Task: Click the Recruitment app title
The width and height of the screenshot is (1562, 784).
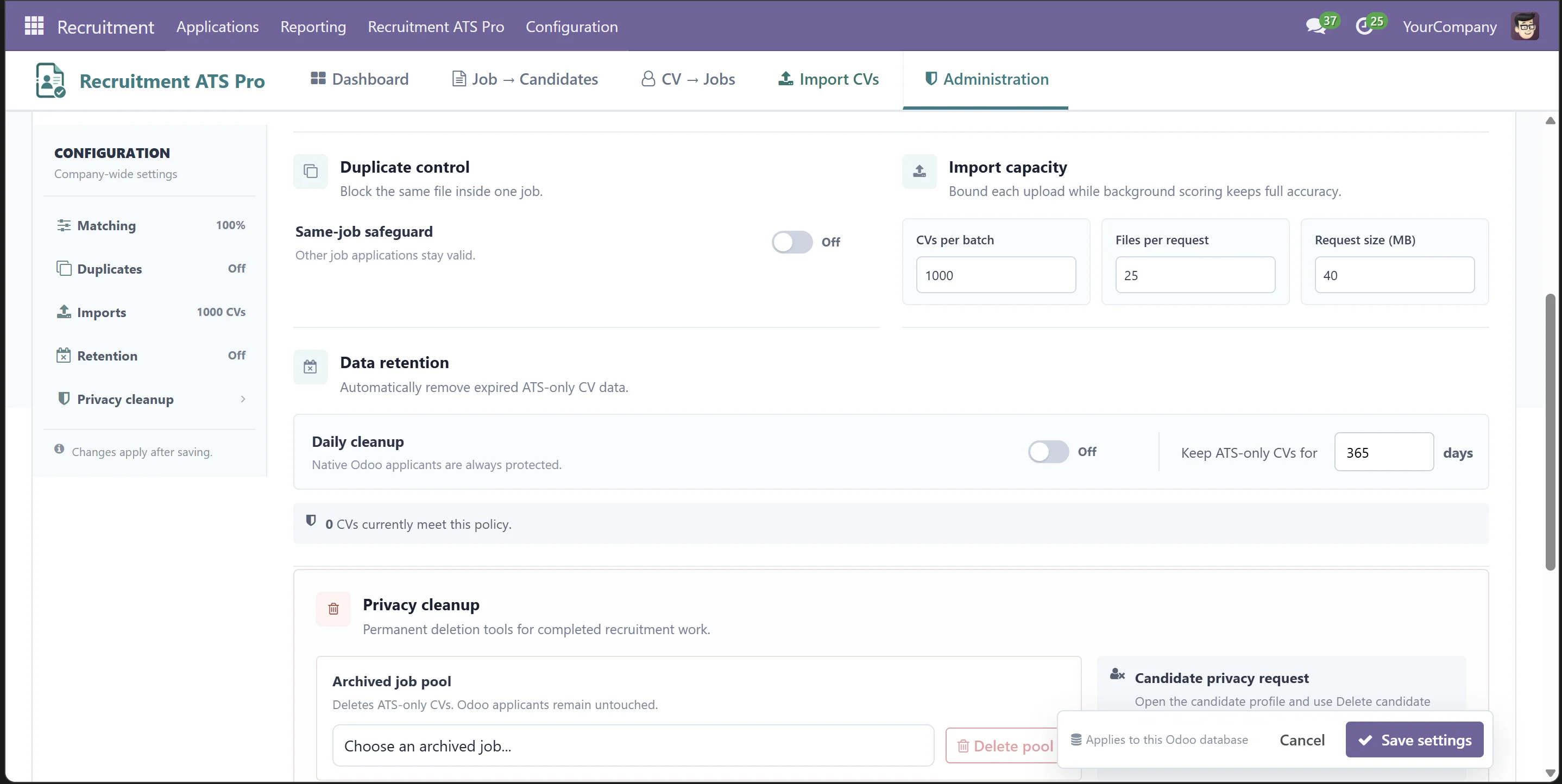Action: [x=105, y=26]
